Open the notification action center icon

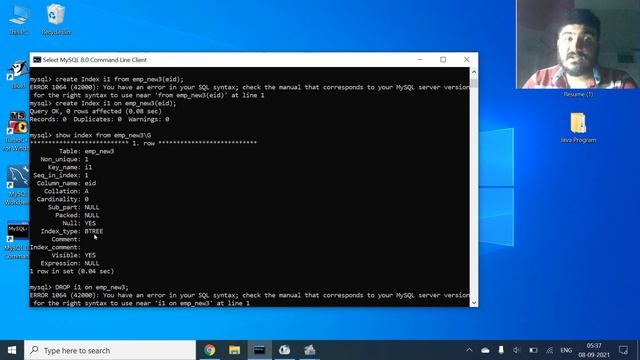pos(623,350)
